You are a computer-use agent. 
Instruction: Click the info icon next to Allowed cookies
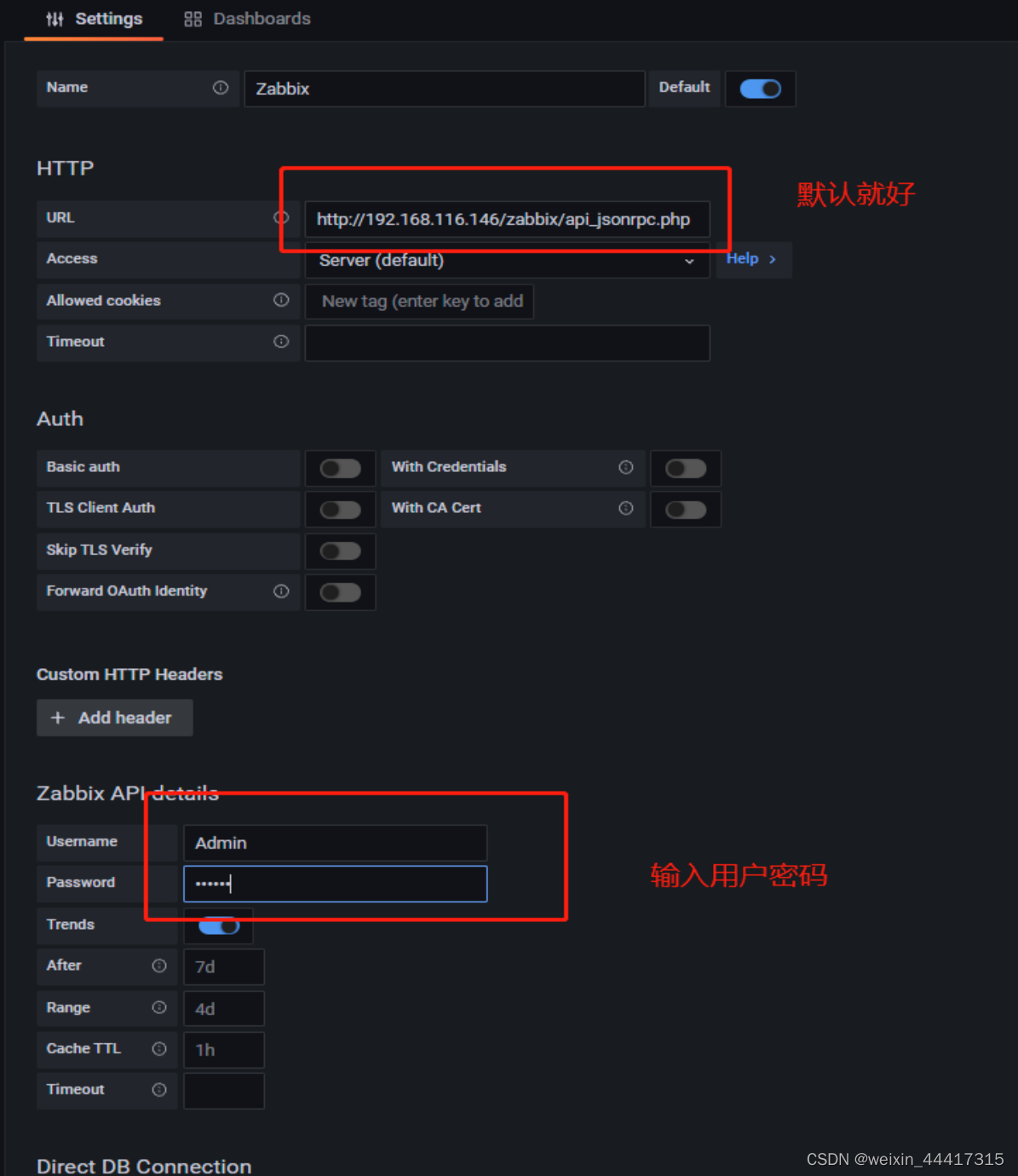(x=281, y=300)
